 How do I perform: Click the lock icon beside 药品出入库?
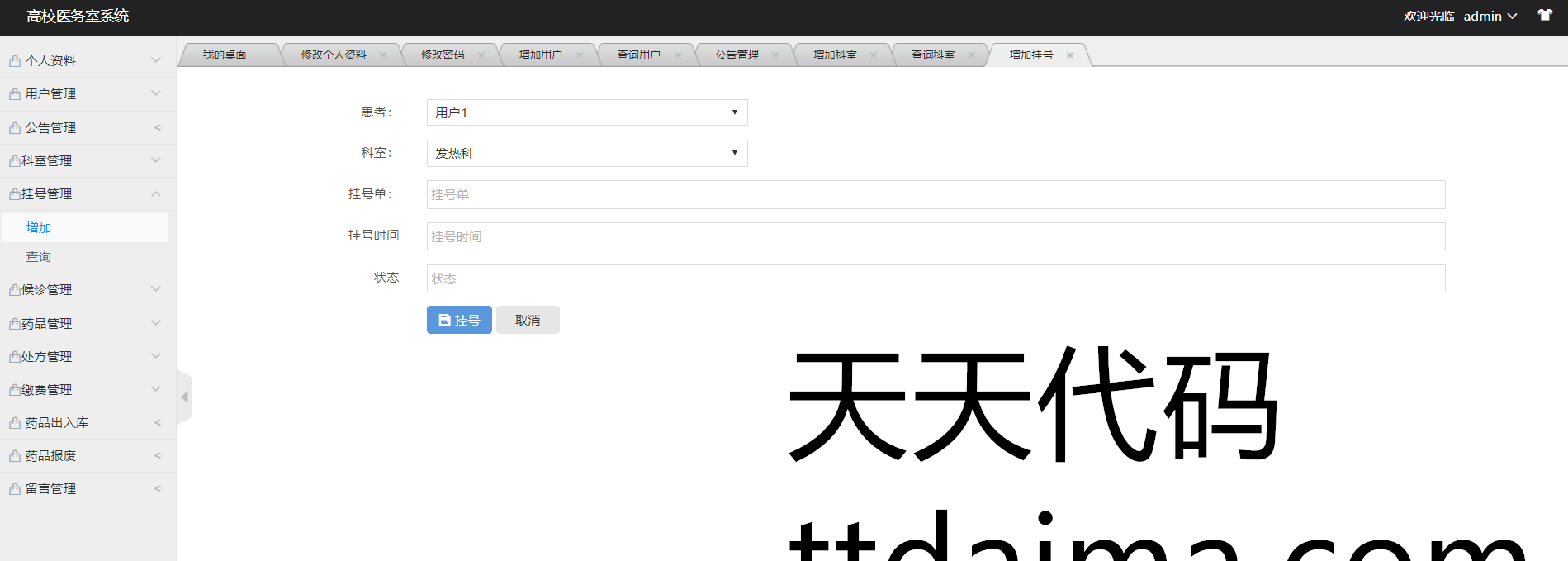[x=15, y=423]
